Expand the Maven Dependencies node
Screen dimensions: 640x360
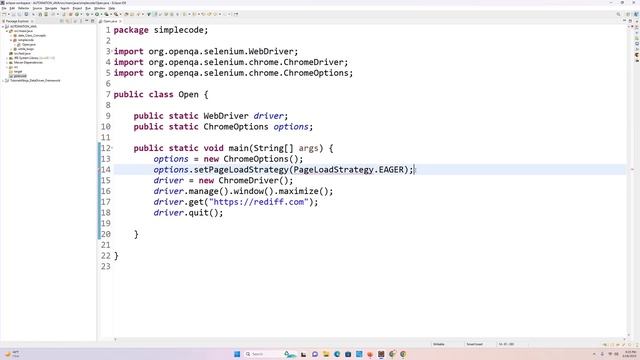coord(7,62)
